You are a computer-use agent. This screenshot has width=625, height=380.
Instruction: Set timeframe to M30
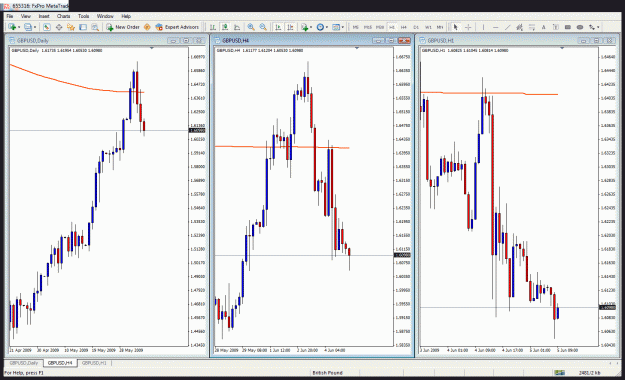tap(380, 27)
